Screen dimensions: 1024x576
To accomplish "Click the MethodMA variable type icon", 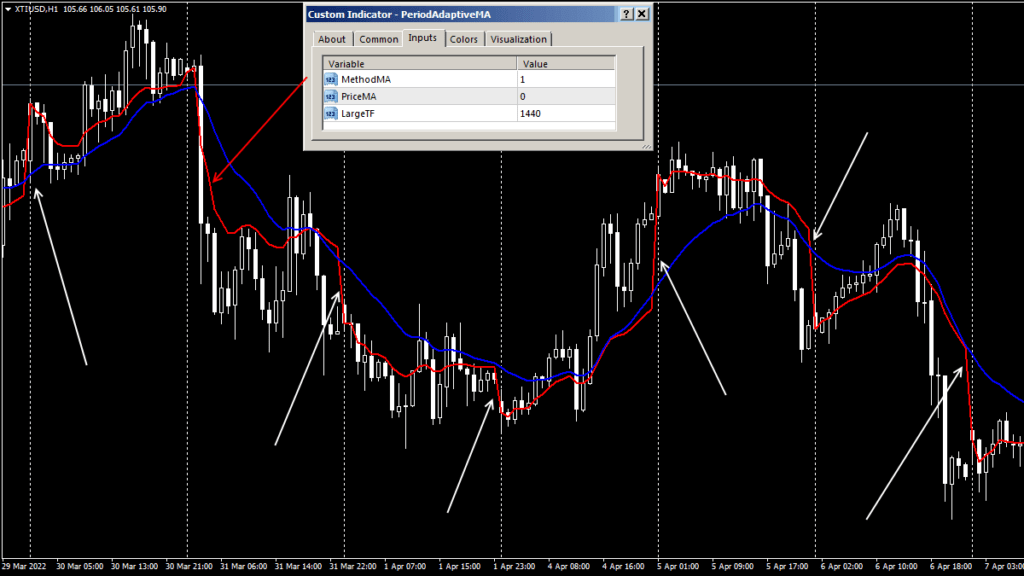I will point(330,79).
